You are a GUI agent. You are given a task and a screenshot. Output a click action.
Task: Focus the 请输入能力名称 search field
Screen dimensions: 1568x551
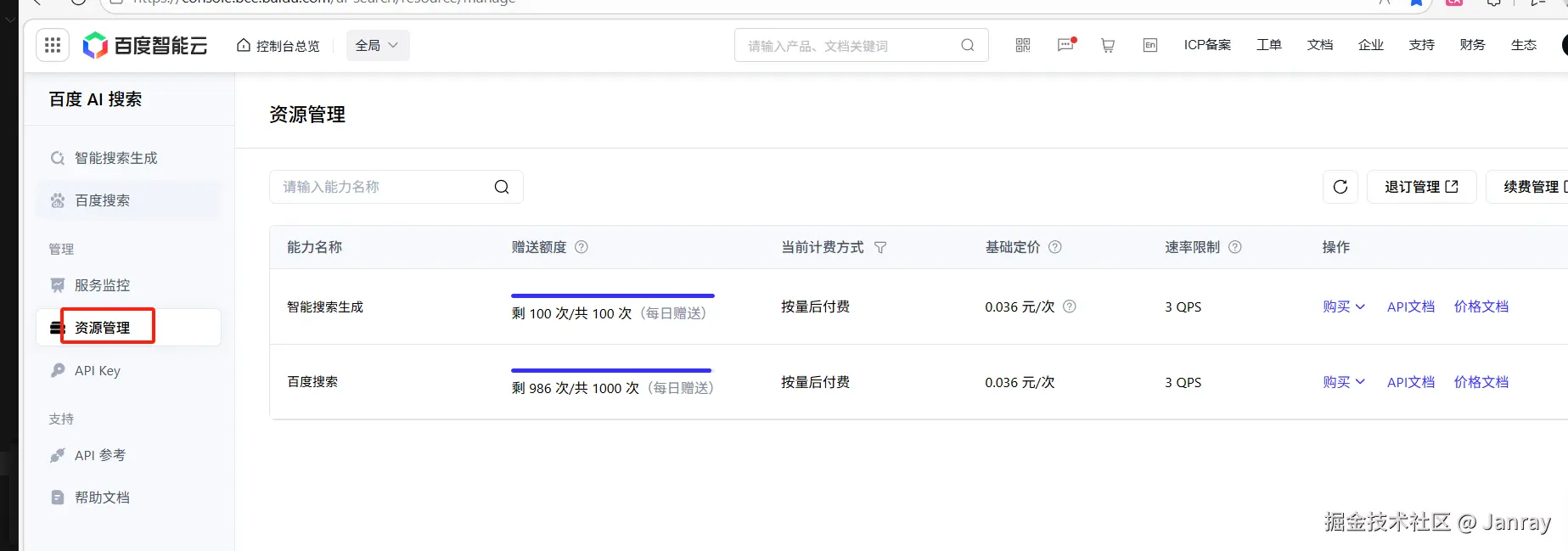coord(396,187)
